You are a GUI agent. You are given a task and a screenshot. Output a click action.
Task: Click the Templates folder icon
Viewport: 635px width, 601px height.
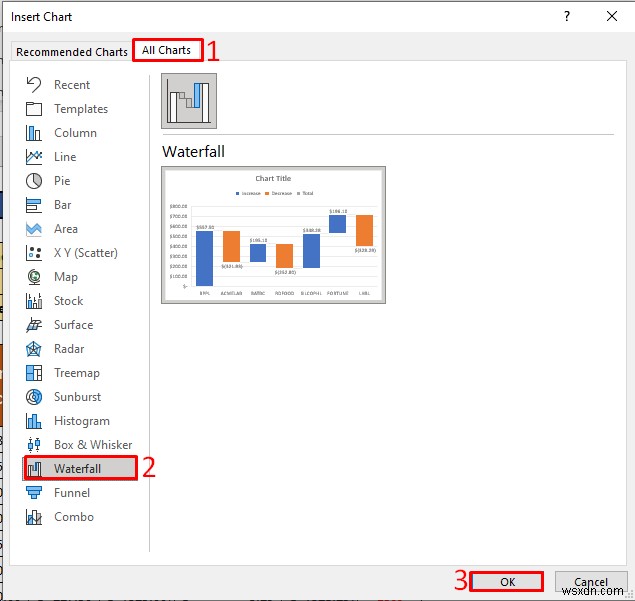coord(34,109)
